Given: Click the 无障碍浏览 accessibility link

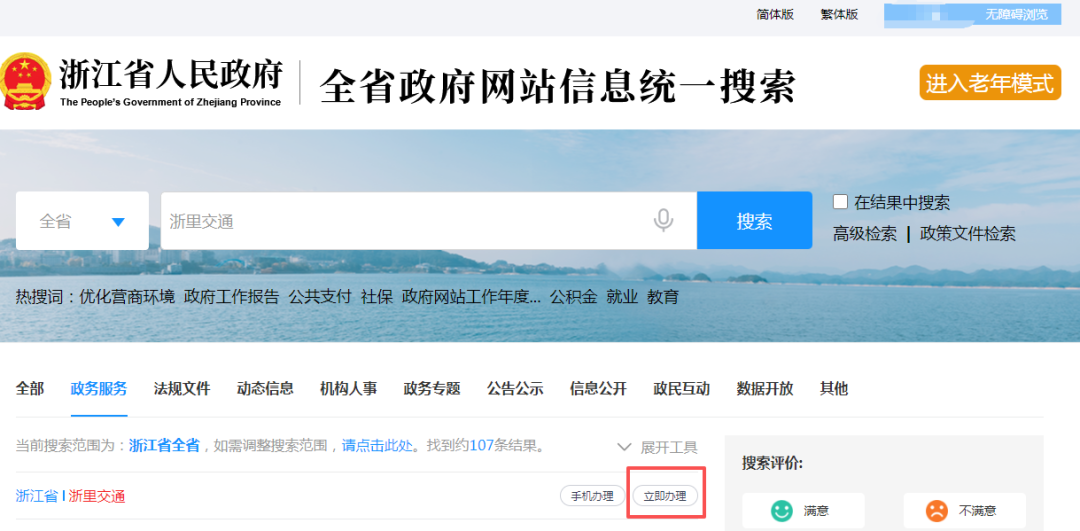Looking at the screenshot, I should [x=1017, y=14].
